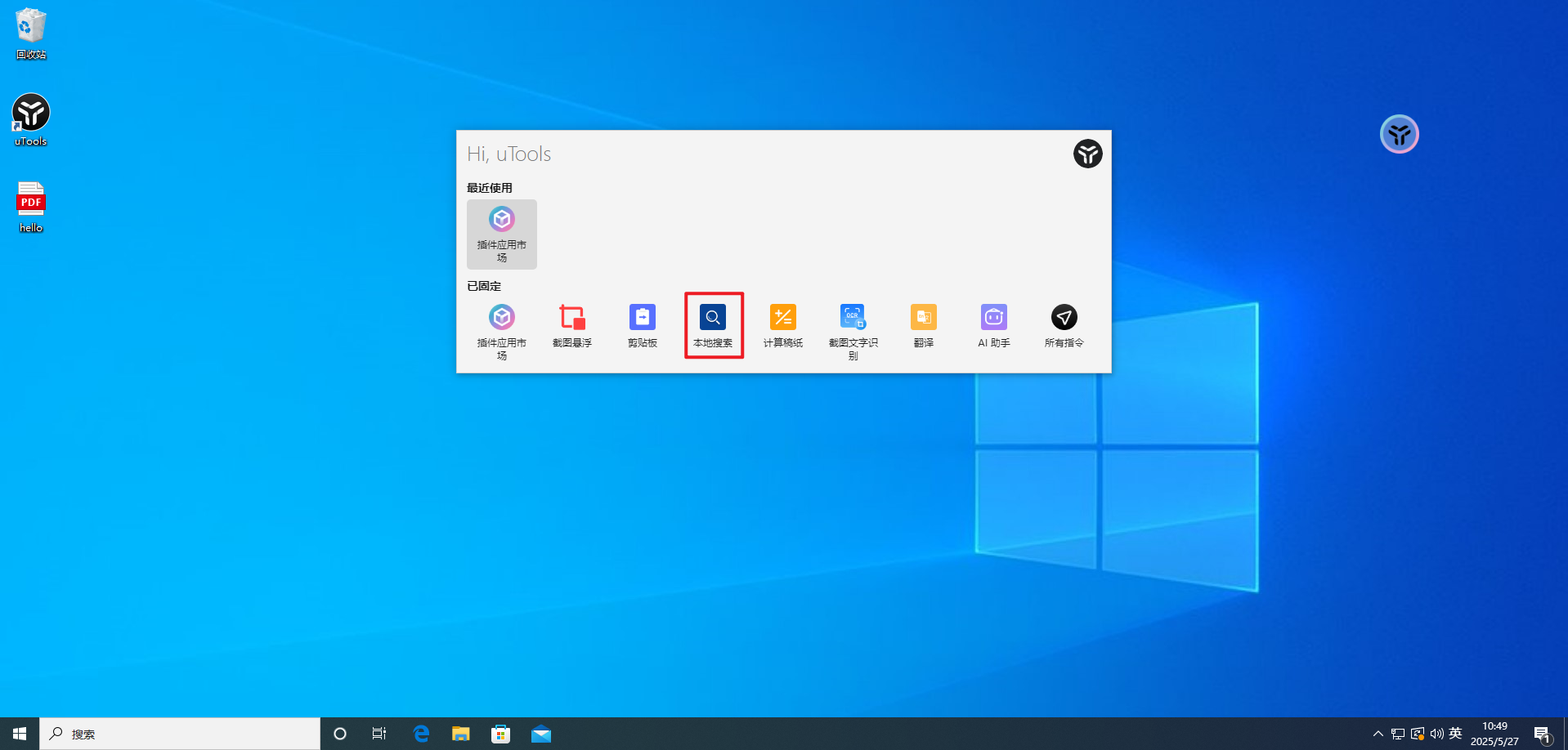Click the network icon in system tray
The image size is (1568, 750).
click(x=1398, y=734)
